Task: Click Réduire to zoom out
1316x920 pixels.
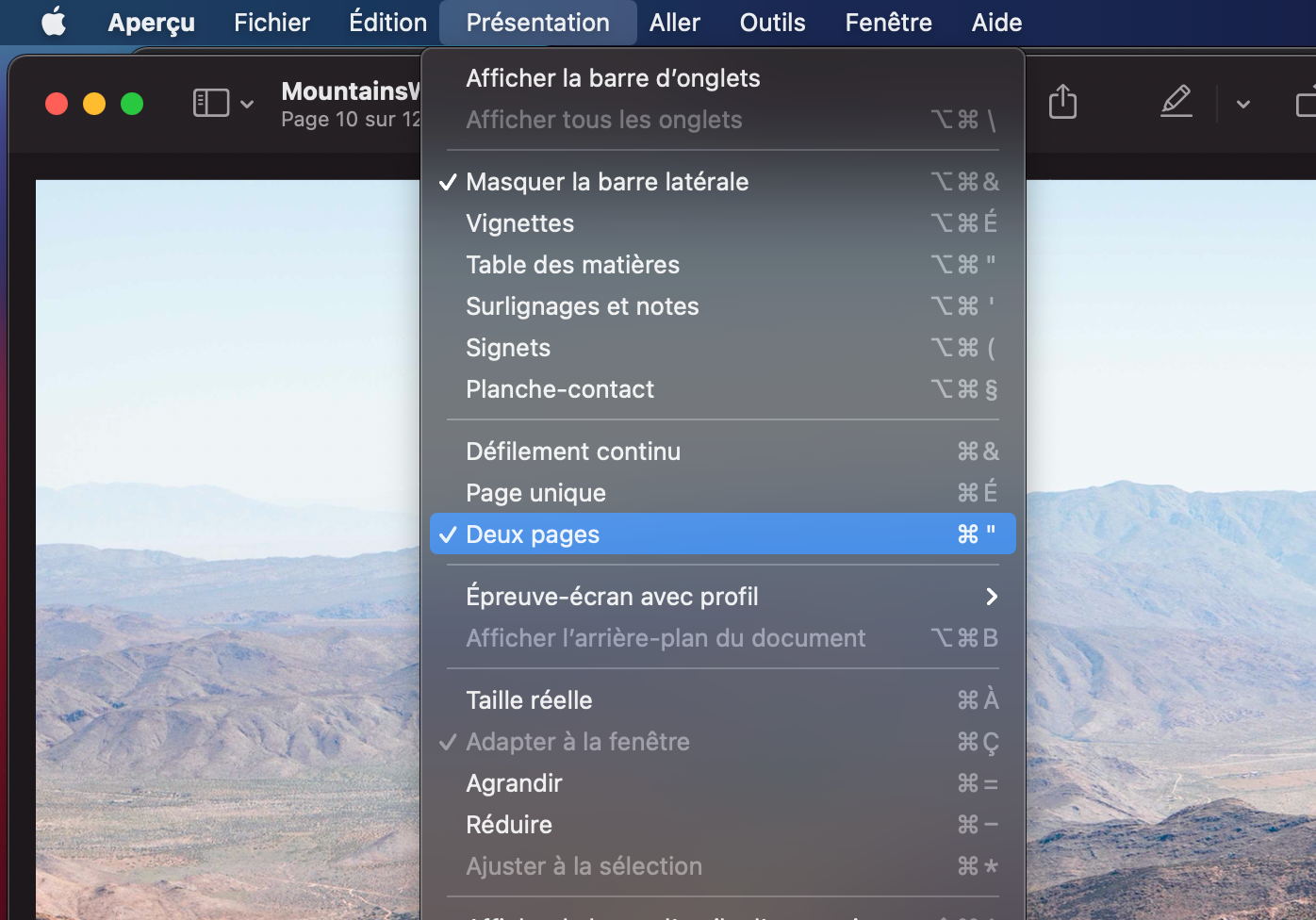Action: point(509,825)
